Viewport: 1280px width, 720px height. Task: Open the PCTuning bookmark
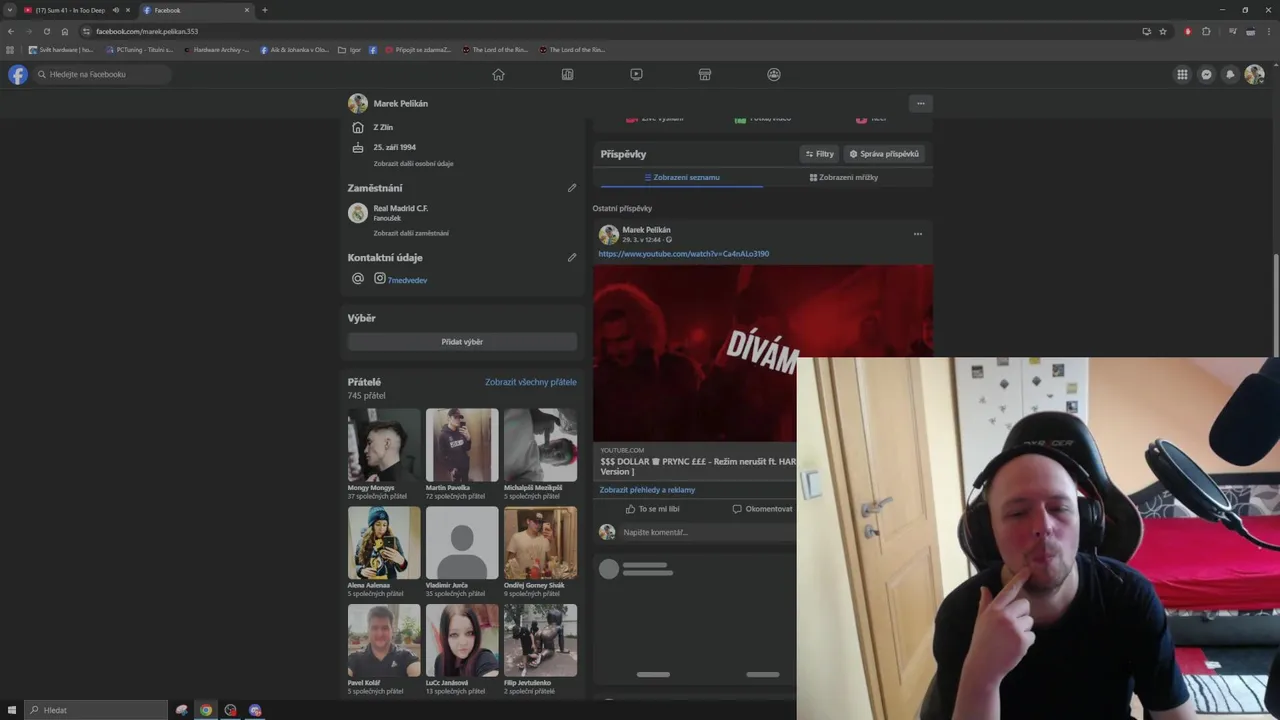coord(139,49)
